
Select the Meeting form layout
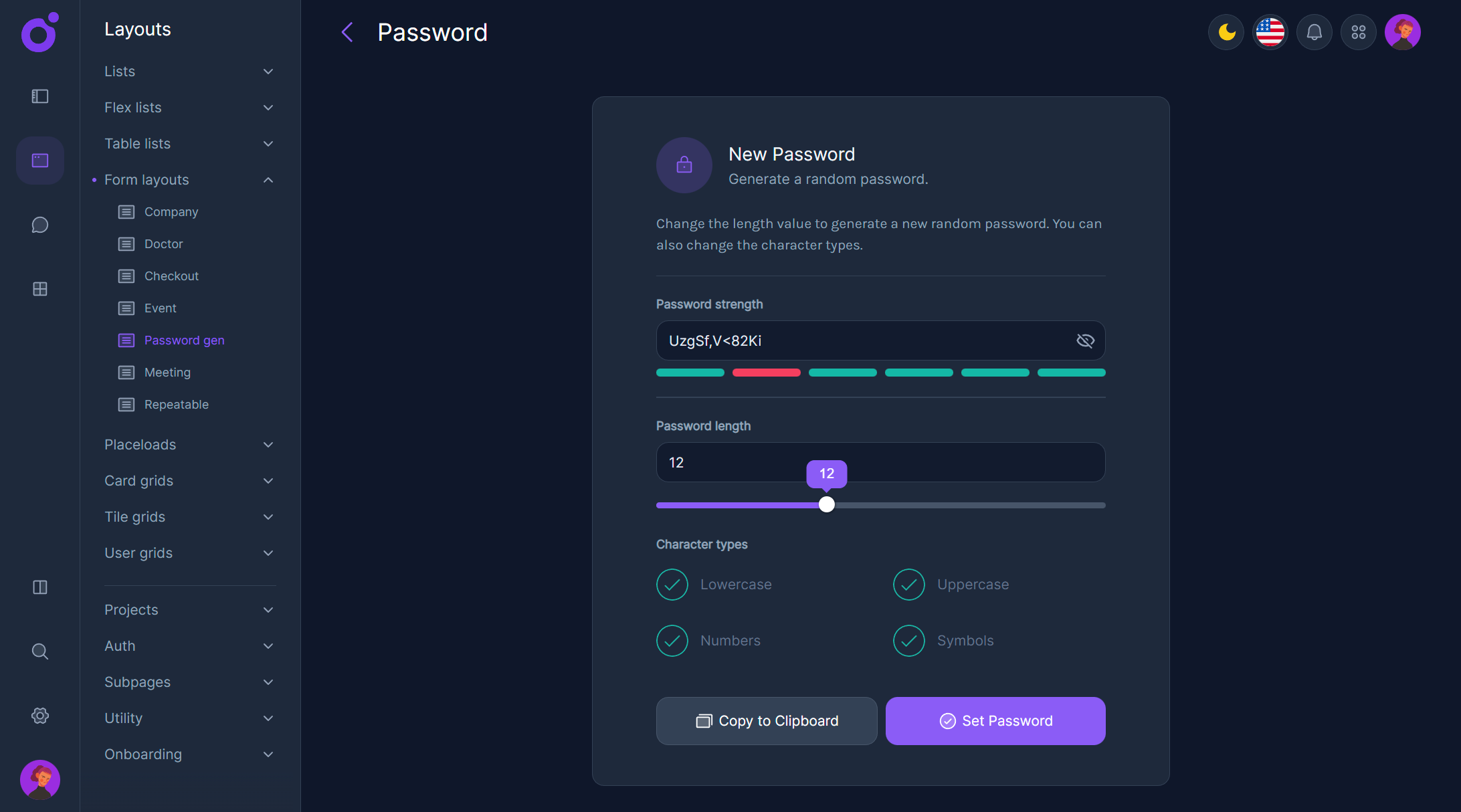coord(167,373)
